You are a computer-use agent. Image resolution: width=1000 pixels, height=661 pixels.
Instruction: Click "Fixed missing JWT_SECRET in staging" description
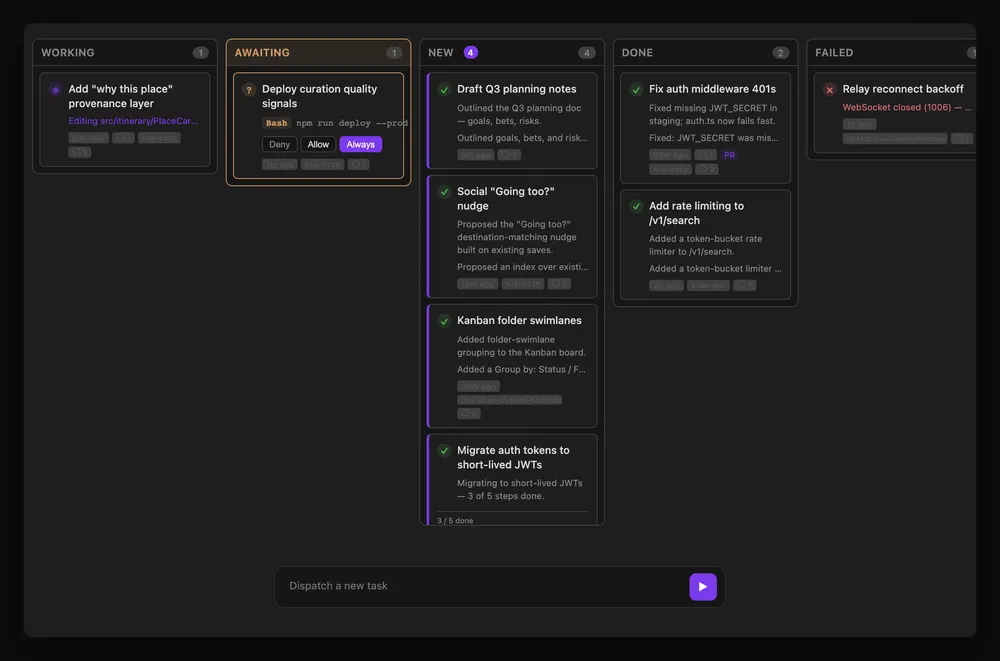(712, 114)
